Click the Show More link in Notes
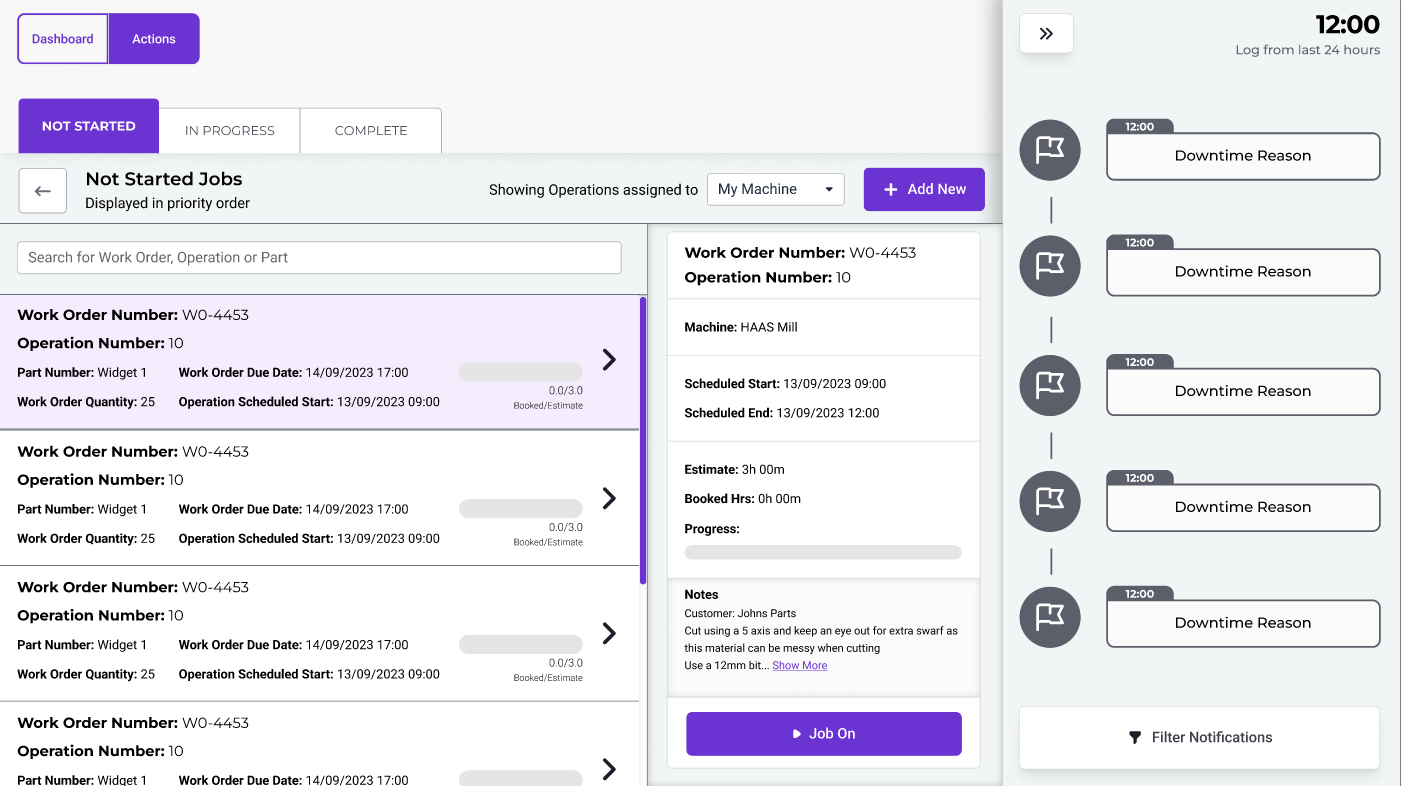Screen dimensions: 1401x786 799,666
